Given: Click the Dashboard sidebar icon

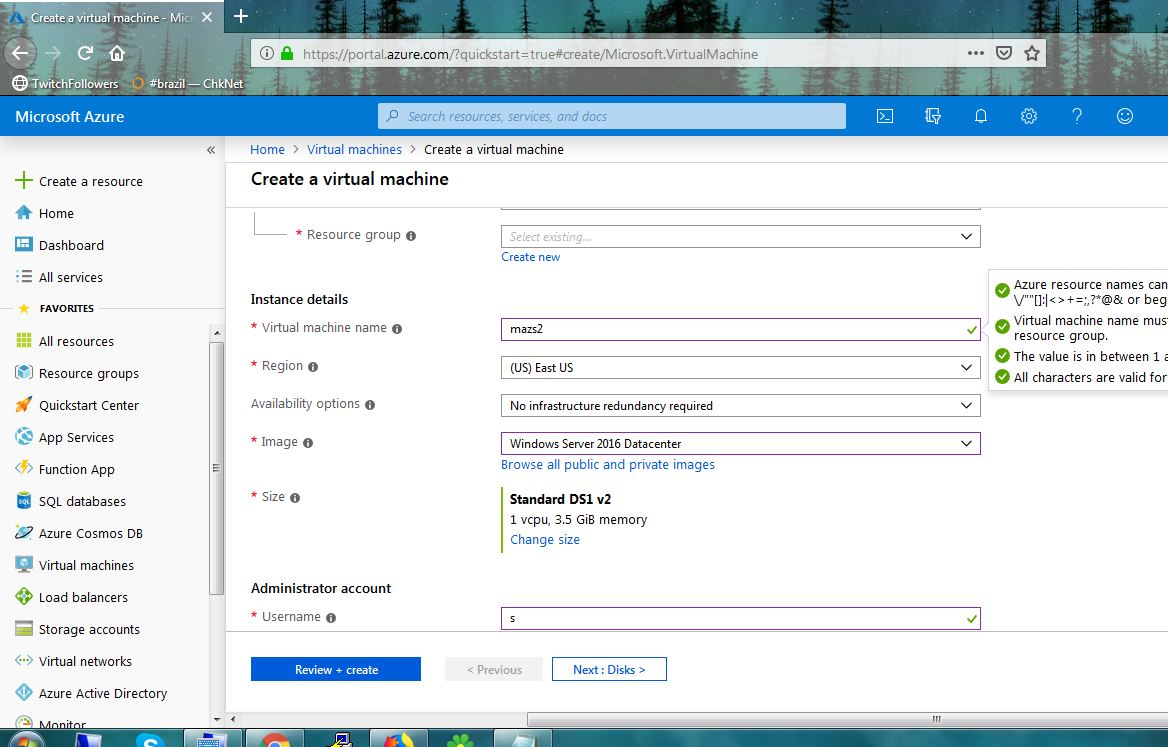Looking at the screenshot, I should pyautogui.click(x=24, y=244).
